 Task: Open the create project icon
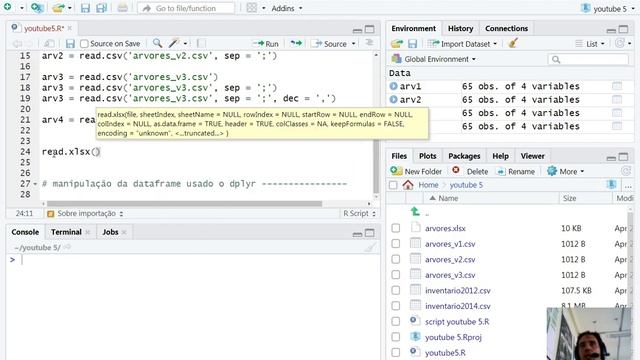point(37,7)
